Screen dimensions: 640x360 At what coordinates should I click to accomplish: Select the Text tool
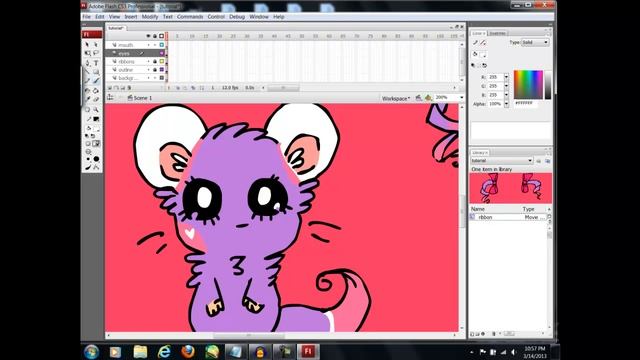tap(96, 63)
